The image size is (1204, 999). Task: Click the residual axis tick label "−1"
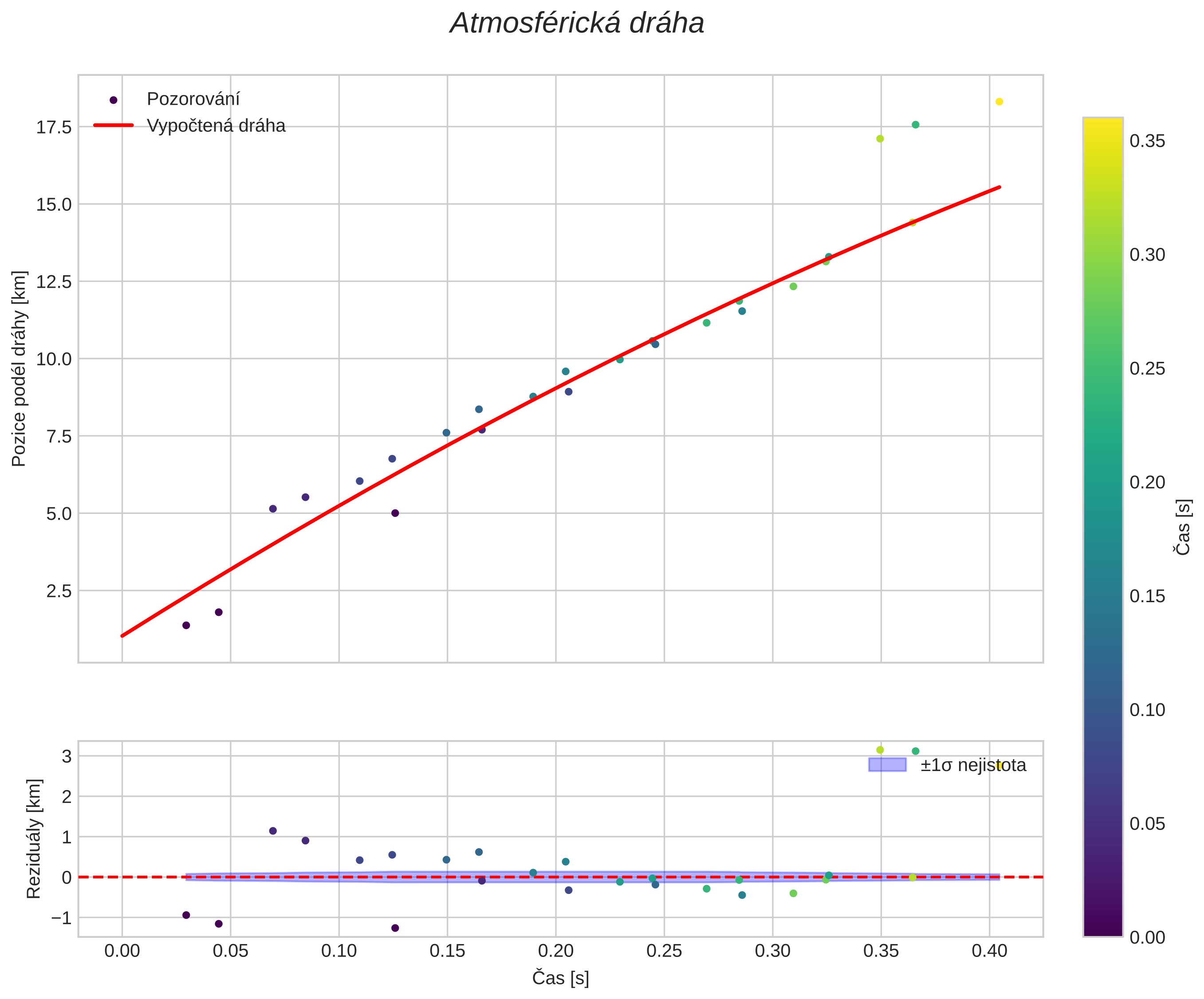61,918
